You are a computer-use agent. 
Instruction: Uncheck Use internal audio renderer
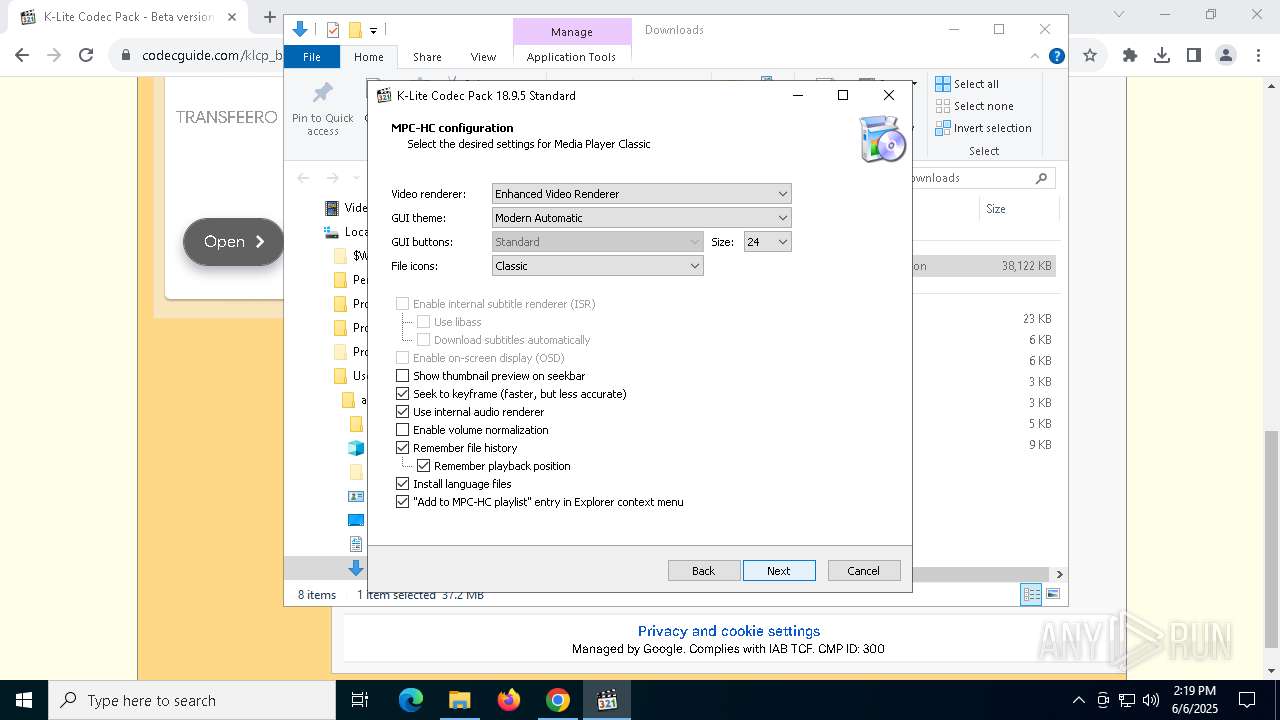(x=403, y=412)
